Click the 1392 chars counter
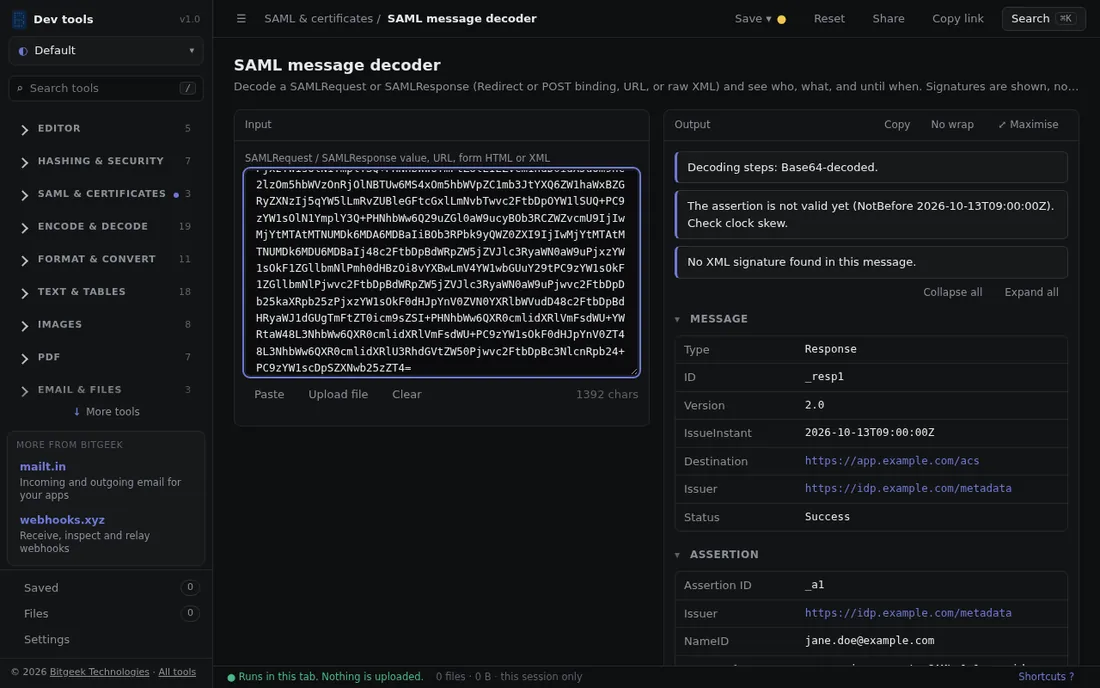 pos(607,394)
